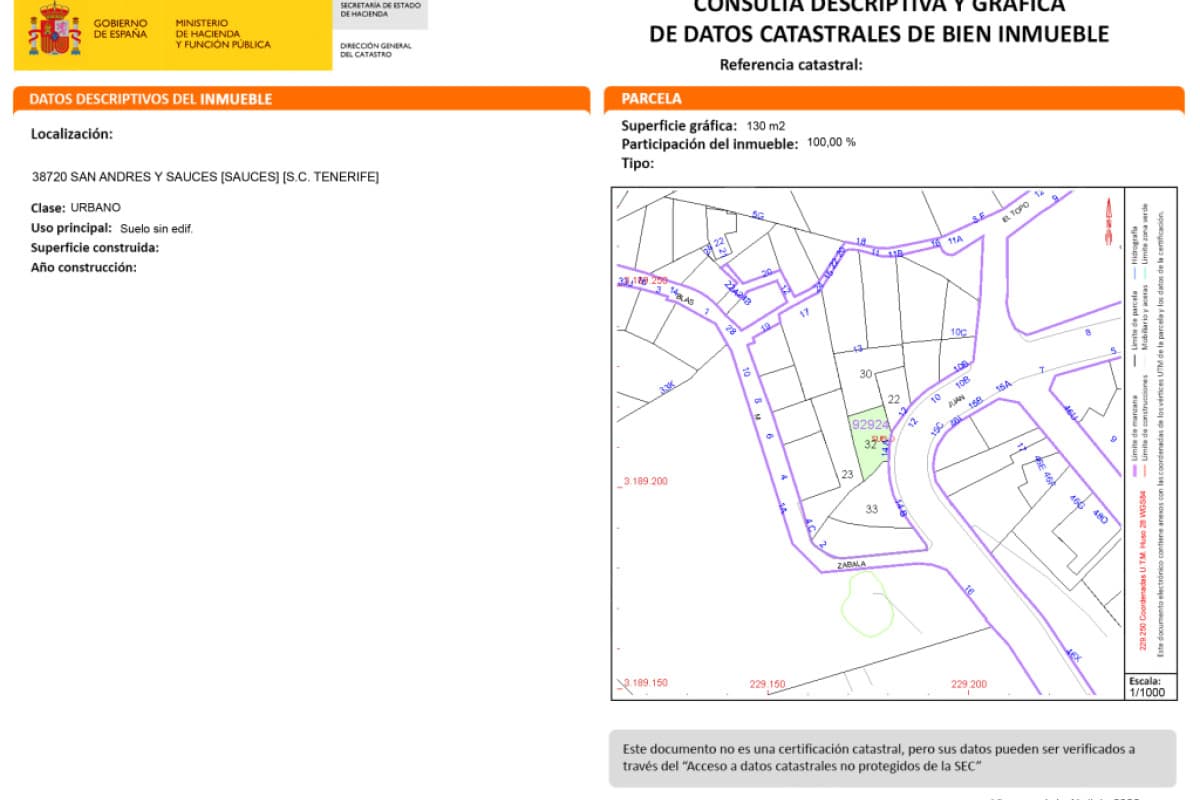
Task: Select address '38720 SAN ANDRES Y SAUCES' line
Action: (205, 177)
